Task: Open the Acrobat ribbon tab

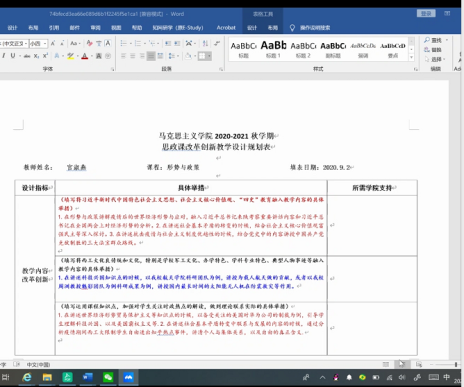Action: [226, 28]
